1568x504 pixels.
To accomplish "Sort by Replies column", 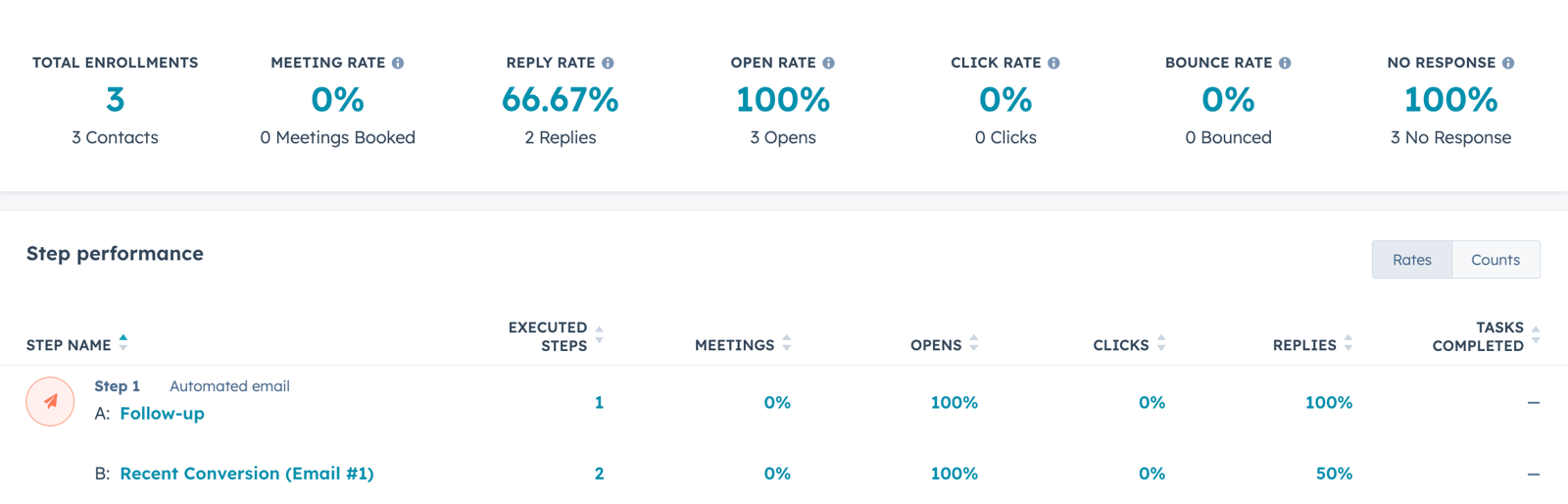I will click(x=1304, y=345).
